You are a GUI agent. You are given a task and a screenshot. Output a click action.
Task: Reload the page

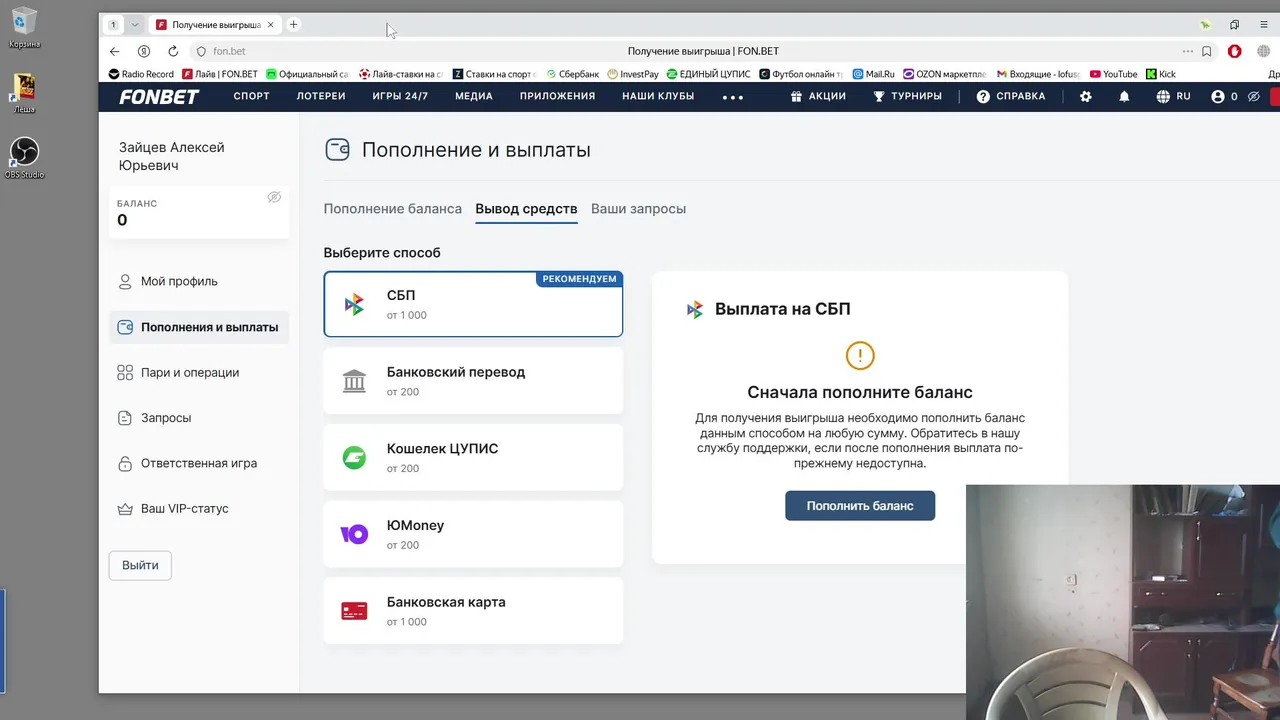coord(173,51)
